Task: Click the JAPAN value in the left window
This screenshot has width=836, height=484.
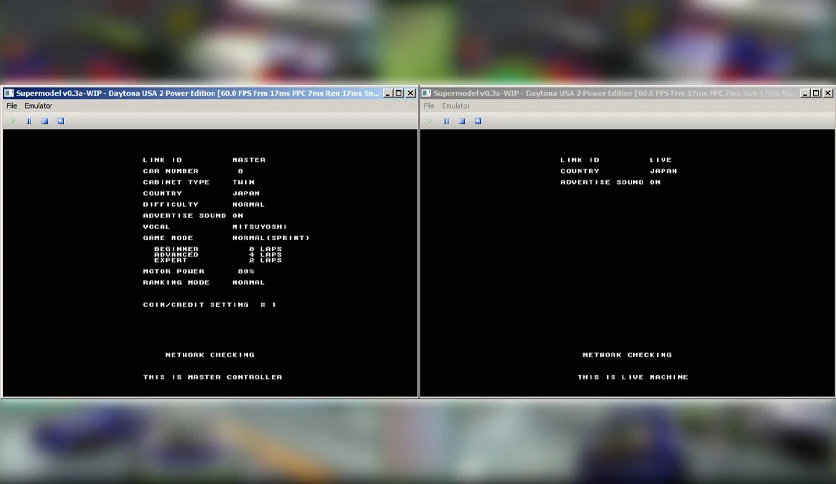Action: click(246, 193)
